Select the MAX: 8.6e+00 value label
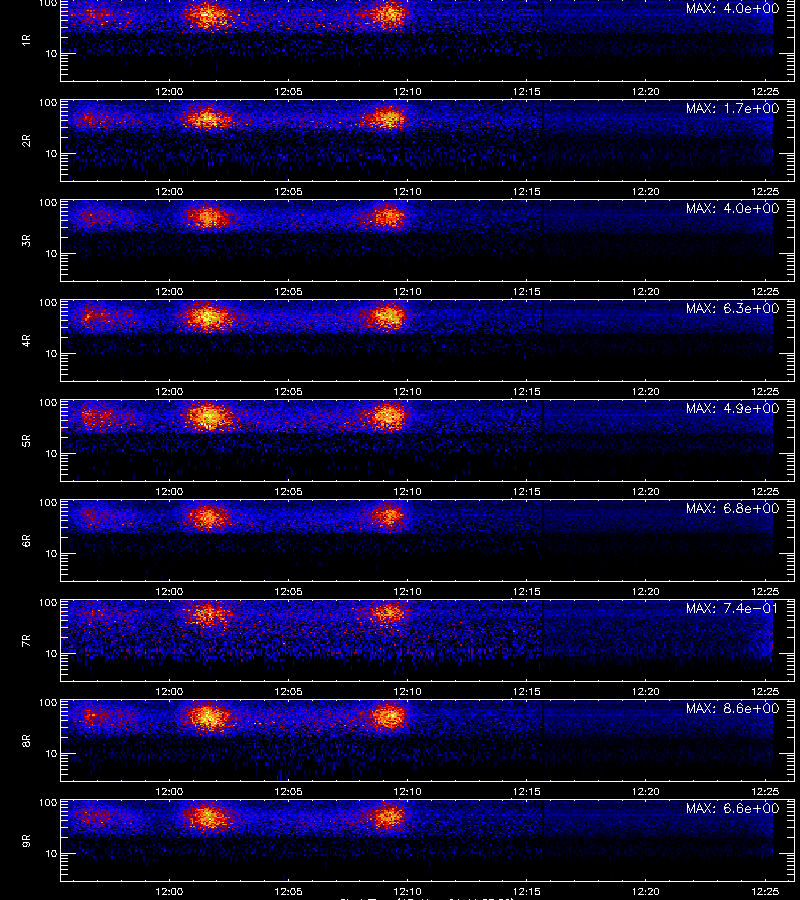 coord(732,708)
